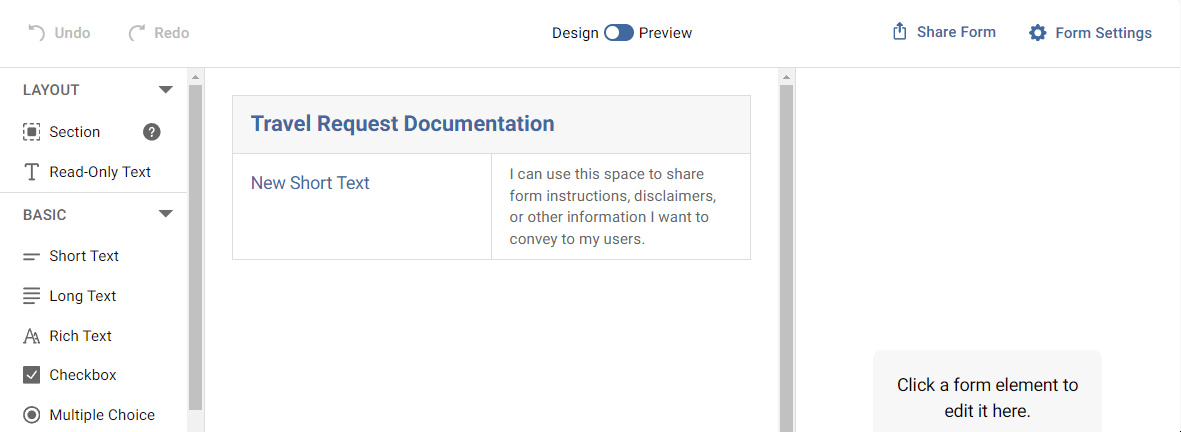Click the Rich Text label
1181x432 pixels.
click(x=81, y=336)
